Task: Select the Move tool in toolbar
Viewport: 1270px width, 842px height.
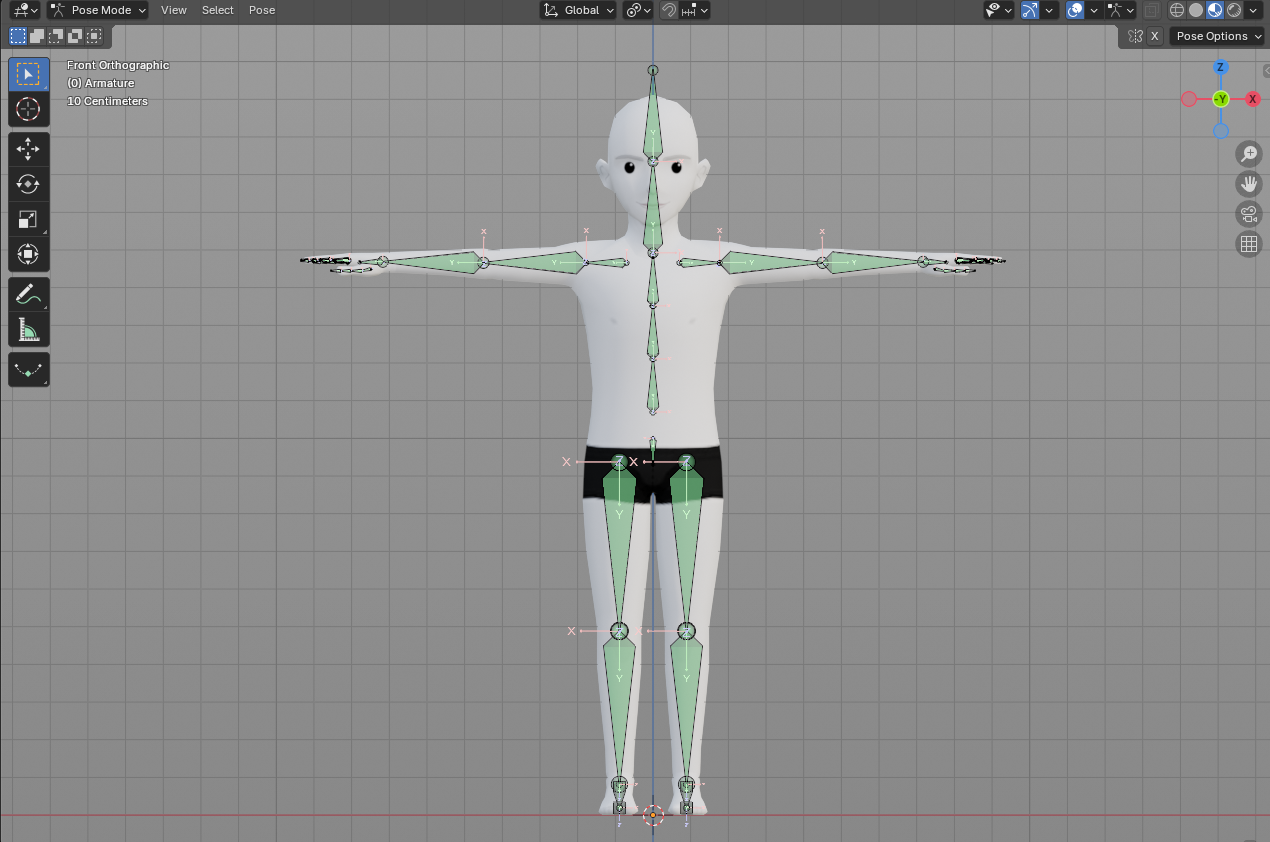Action: point(28,149)
